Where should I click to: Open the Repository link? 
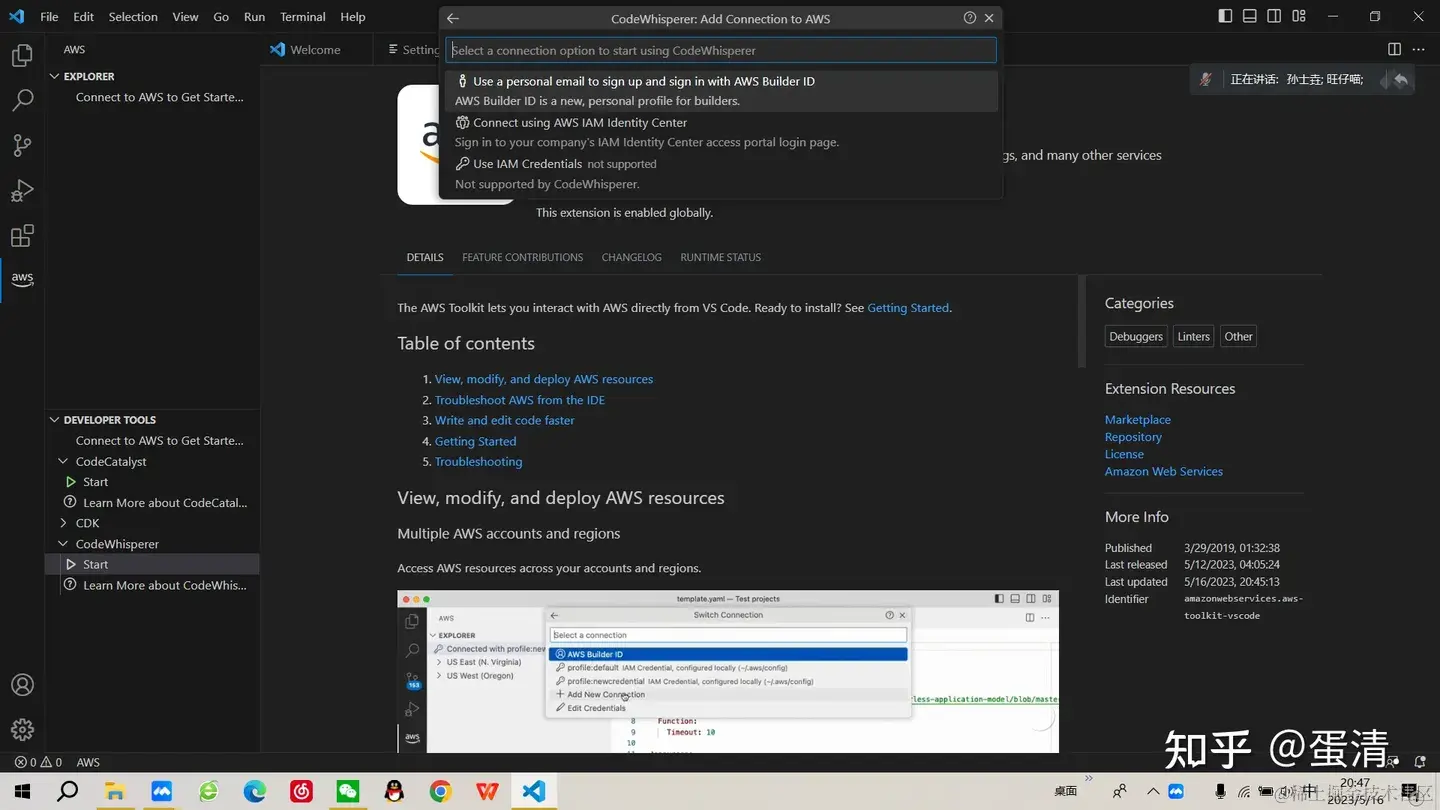[x=1133, y=437]
